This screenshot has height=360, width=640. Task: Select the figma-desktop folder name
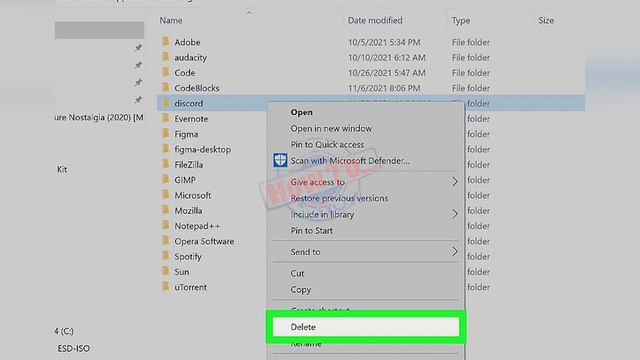point(202,149)
